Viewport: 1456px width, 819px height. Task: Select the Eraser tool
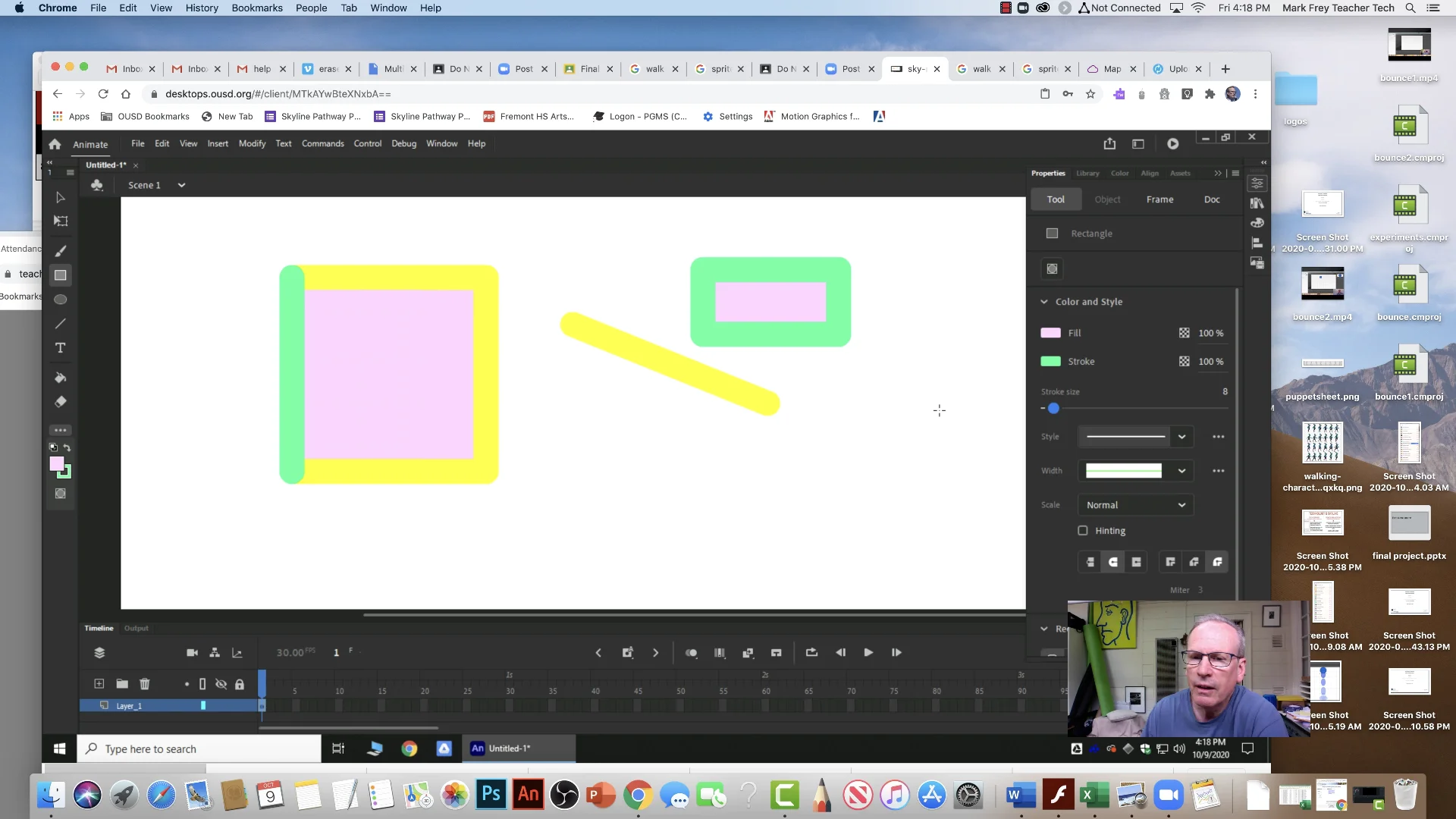[60, 402]
